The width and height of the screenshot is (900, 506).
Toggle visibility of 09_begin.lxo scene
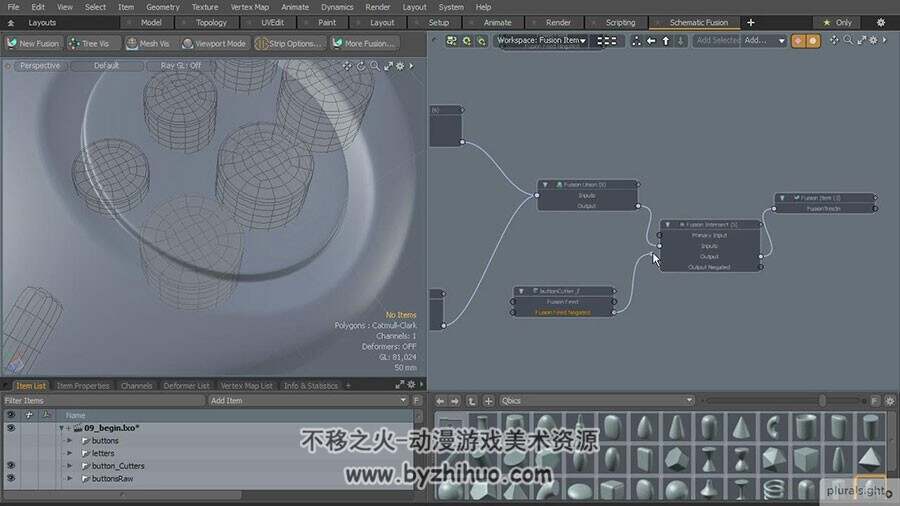tap(10, 427)
